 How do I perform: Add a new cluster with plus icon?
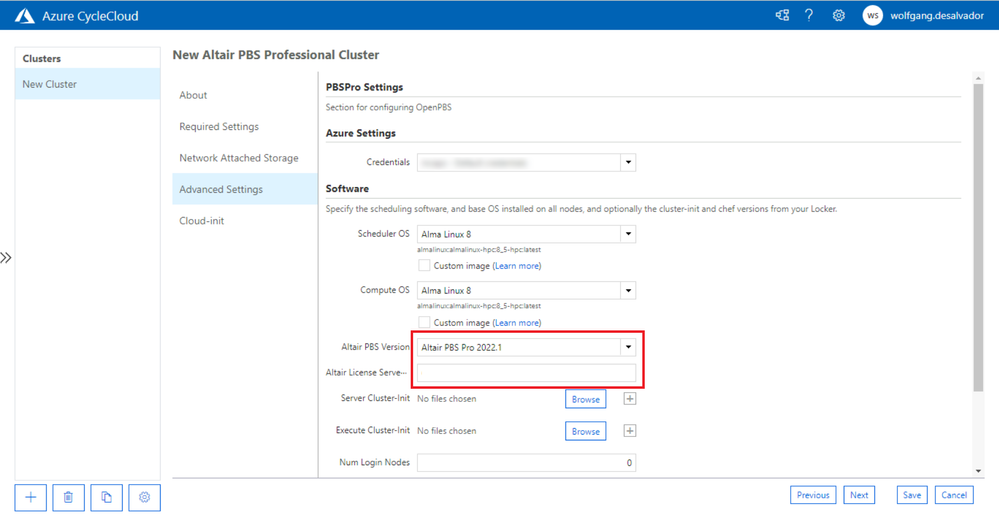[x=31, y=497]
